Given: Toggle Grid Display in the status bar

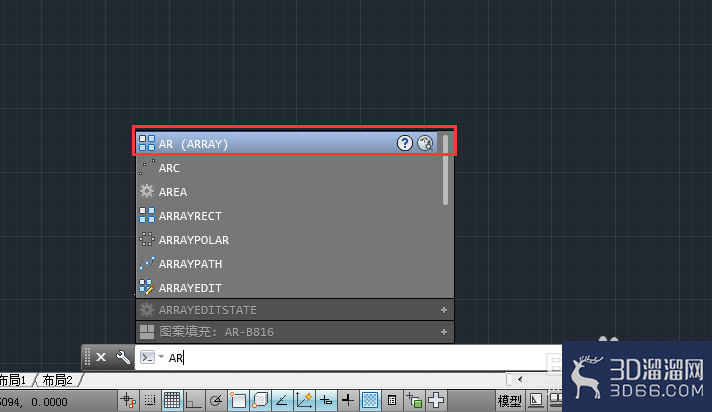Looking at the screenshot, I should [x=172, y=401].
